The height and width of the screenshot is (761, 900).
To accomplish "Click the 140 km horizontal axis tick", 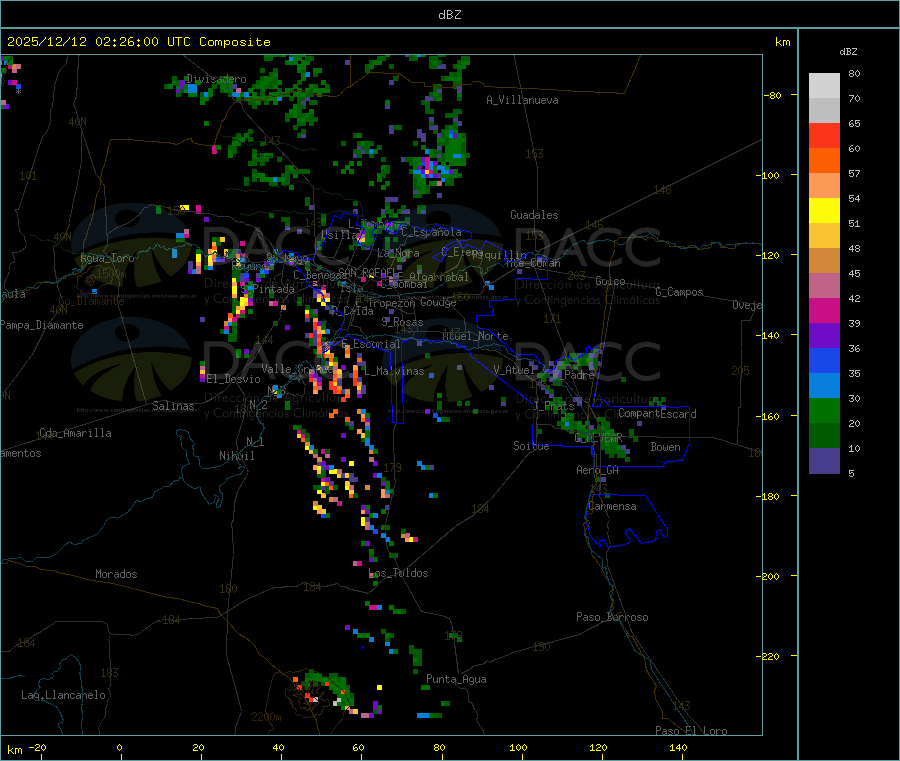I will (678, 747).
